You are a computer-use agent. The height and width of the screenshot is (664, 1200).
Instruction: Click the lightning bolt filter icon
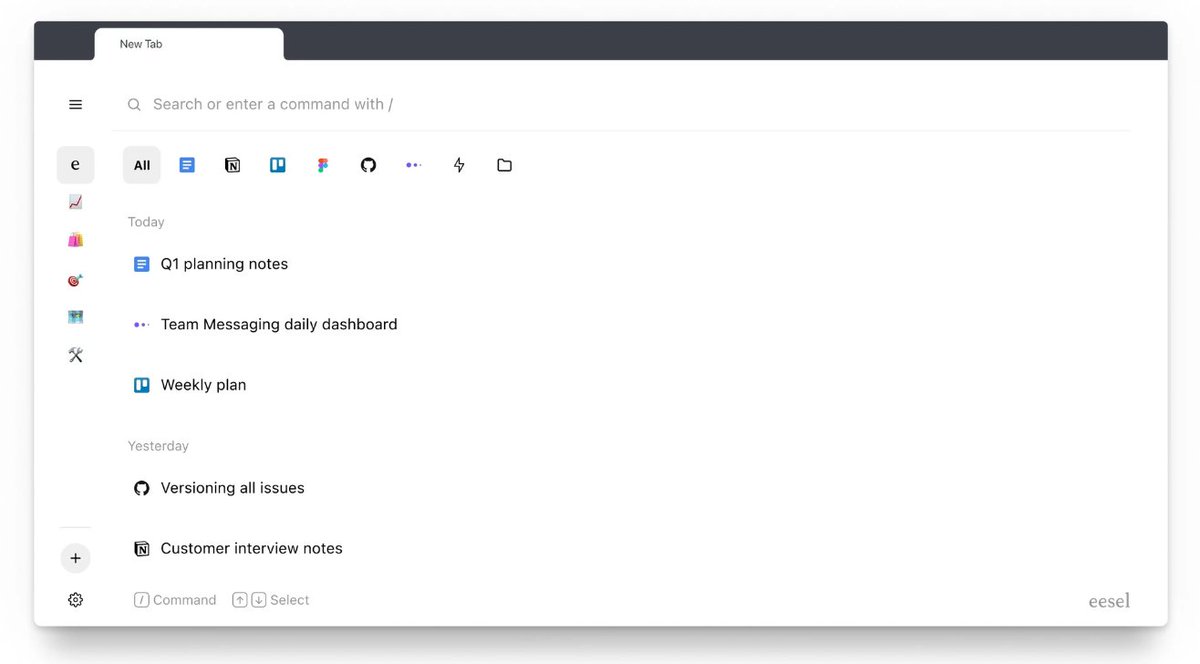(x=459, y=165)
